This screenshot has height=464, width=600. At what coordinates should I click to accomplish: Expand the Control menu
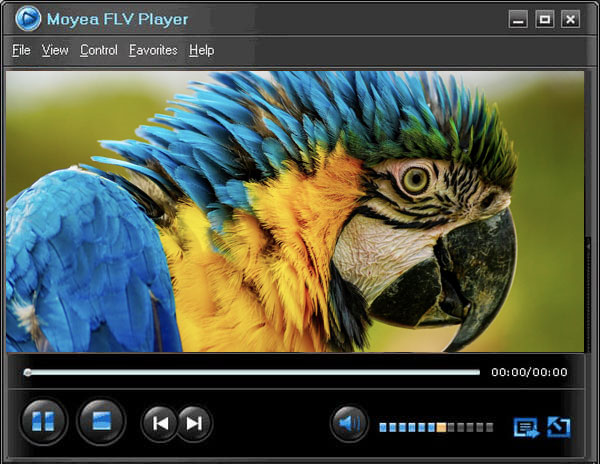[98, 50]
